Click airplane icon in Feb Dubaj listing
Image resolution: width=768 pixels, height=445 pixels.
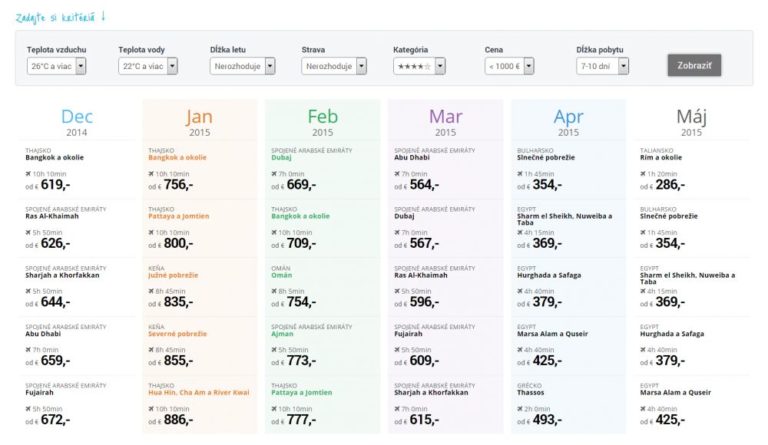(274, 173)
